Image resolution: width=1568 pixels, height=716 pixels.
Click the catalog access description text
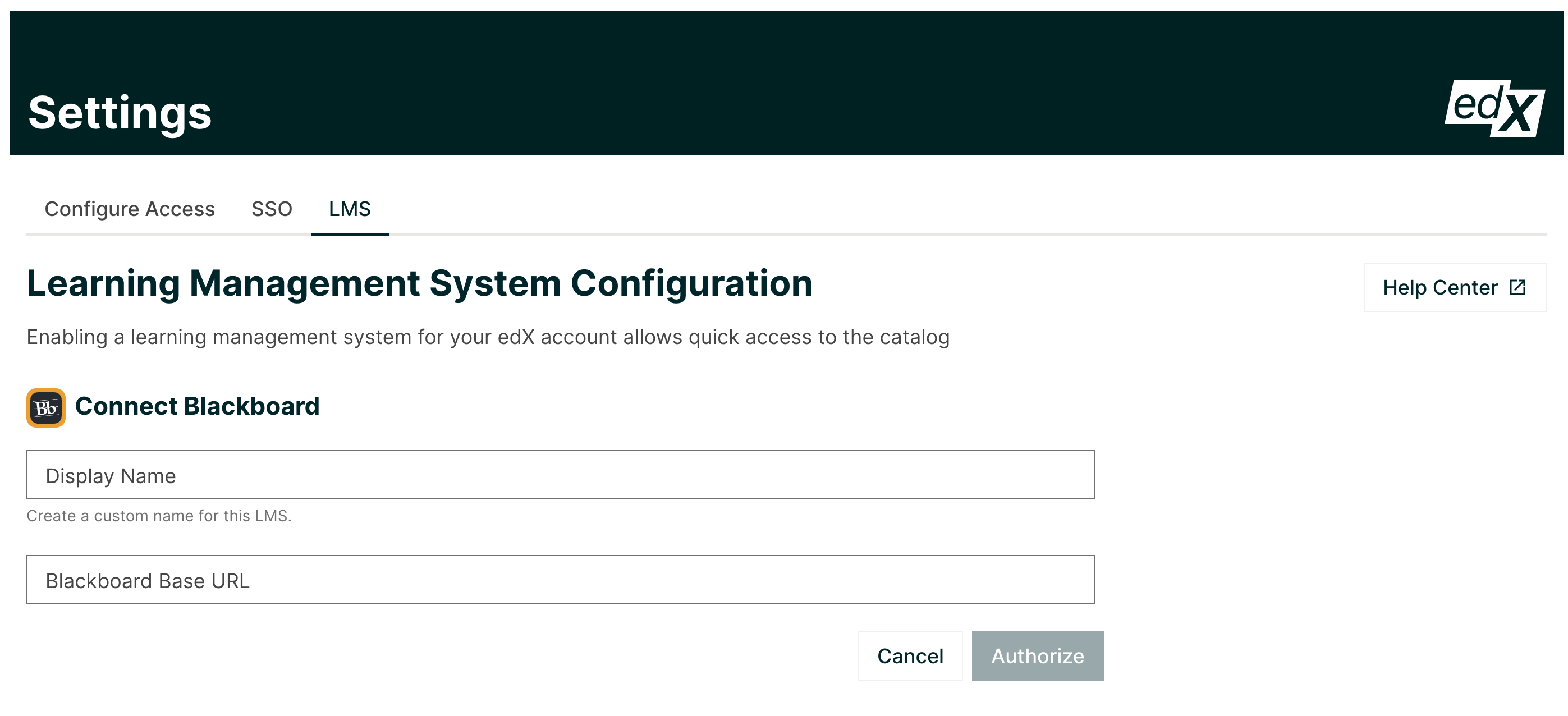point(487,336)
